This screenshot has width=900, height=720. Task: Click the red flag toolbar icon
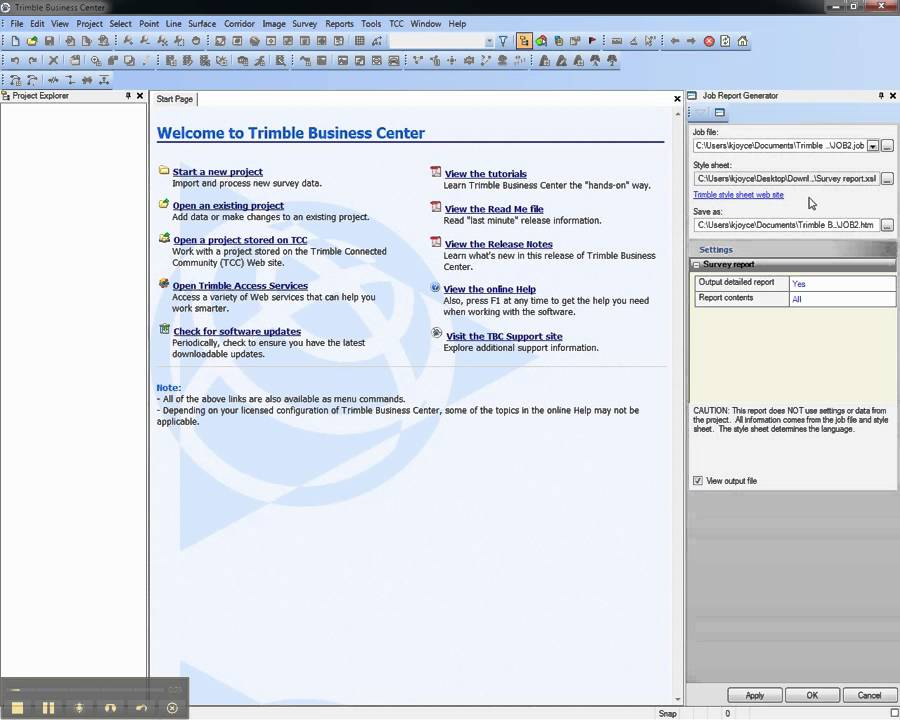(592, 41)
